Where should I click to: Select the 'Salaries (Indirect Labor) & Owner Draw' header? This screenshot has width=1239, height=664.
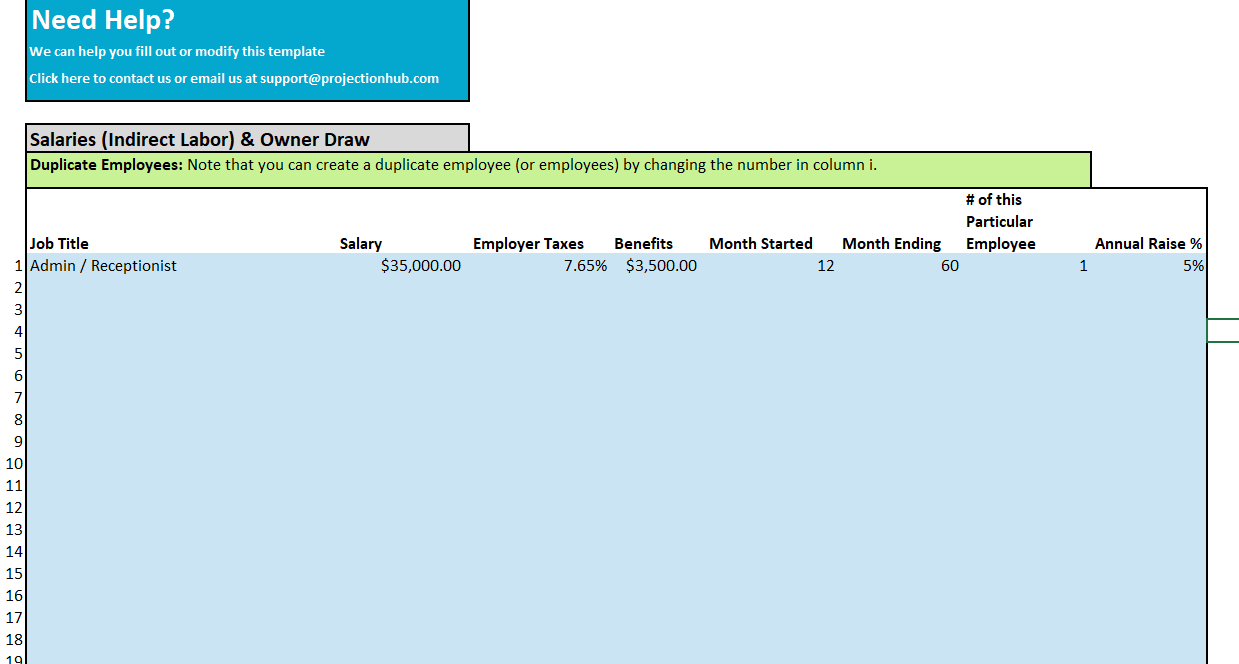[x=247, y=138]
